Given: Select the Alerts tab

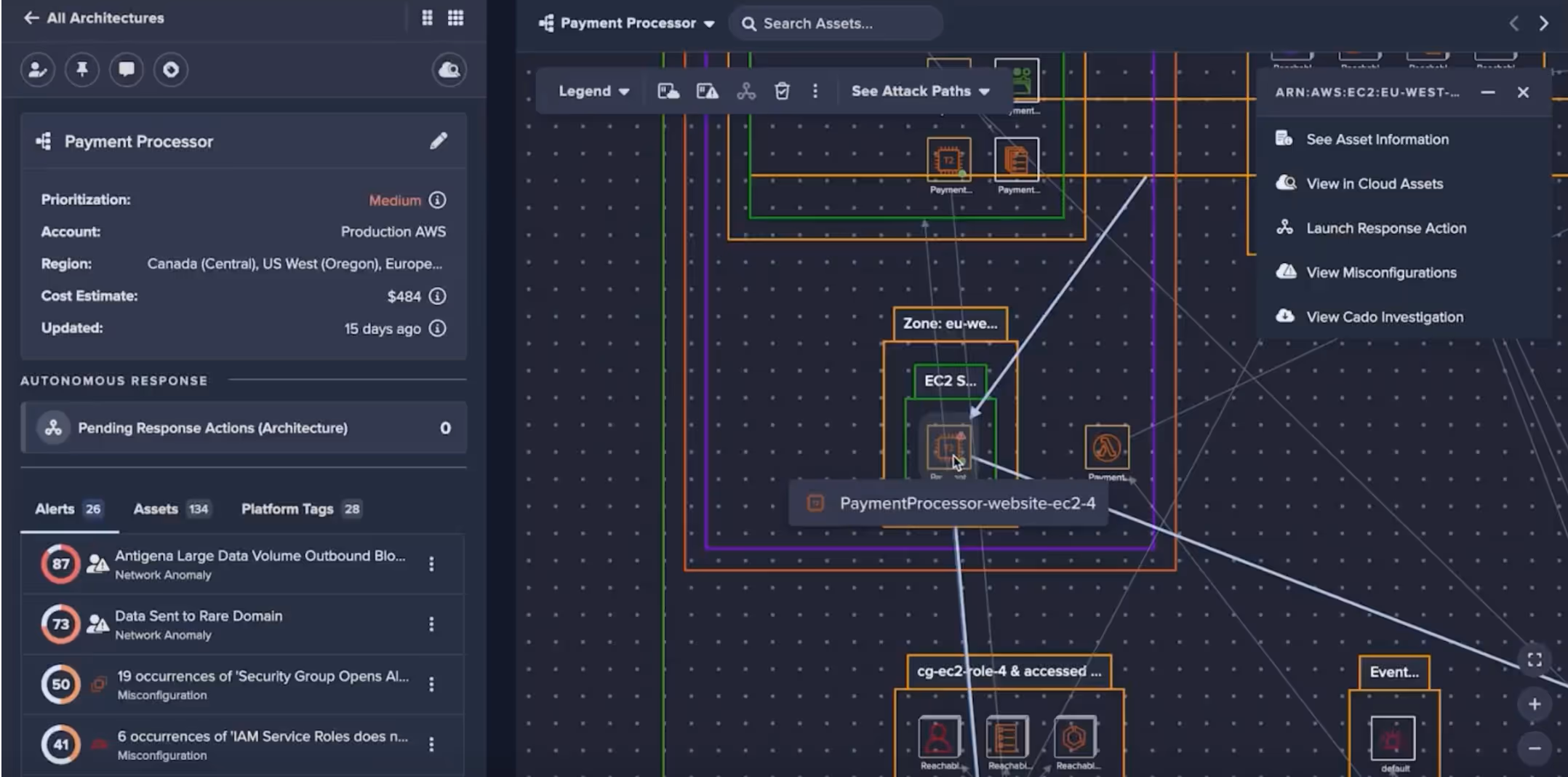Looking at the screenshot, I should 68,509.
